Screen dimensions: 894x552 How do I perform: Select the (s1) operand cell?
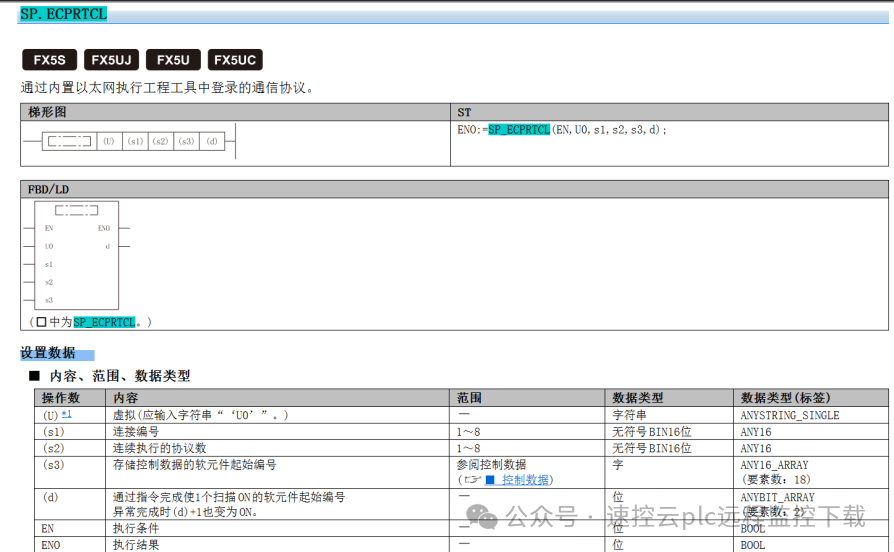70,432
